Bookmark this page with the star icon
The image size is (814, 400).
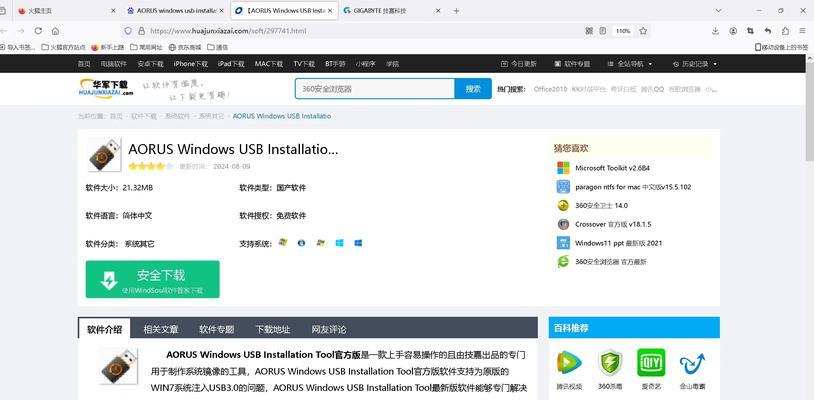(643, 31)
